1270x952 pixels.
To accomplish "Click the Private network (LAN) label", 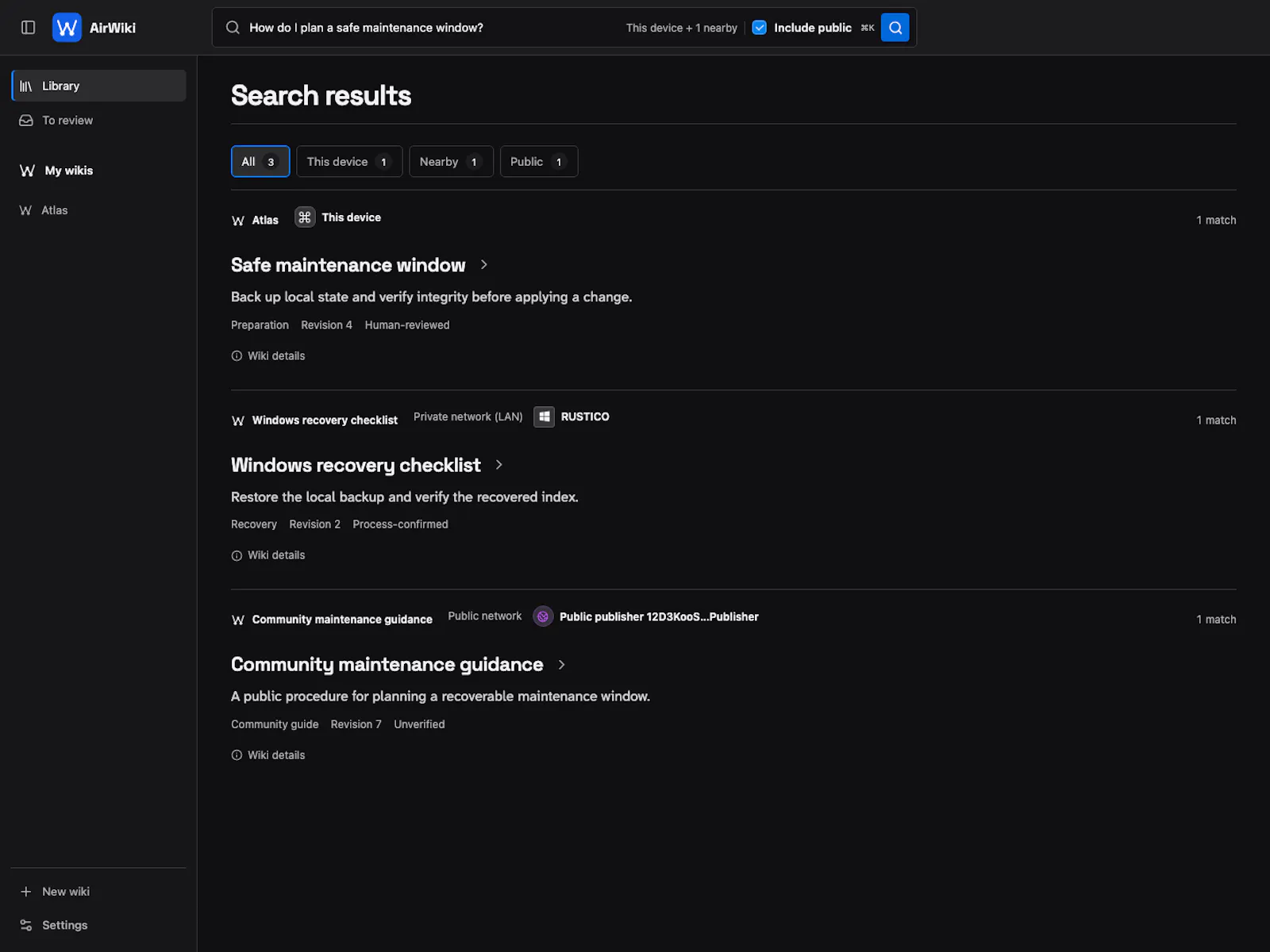I will (x=468, y=416).
